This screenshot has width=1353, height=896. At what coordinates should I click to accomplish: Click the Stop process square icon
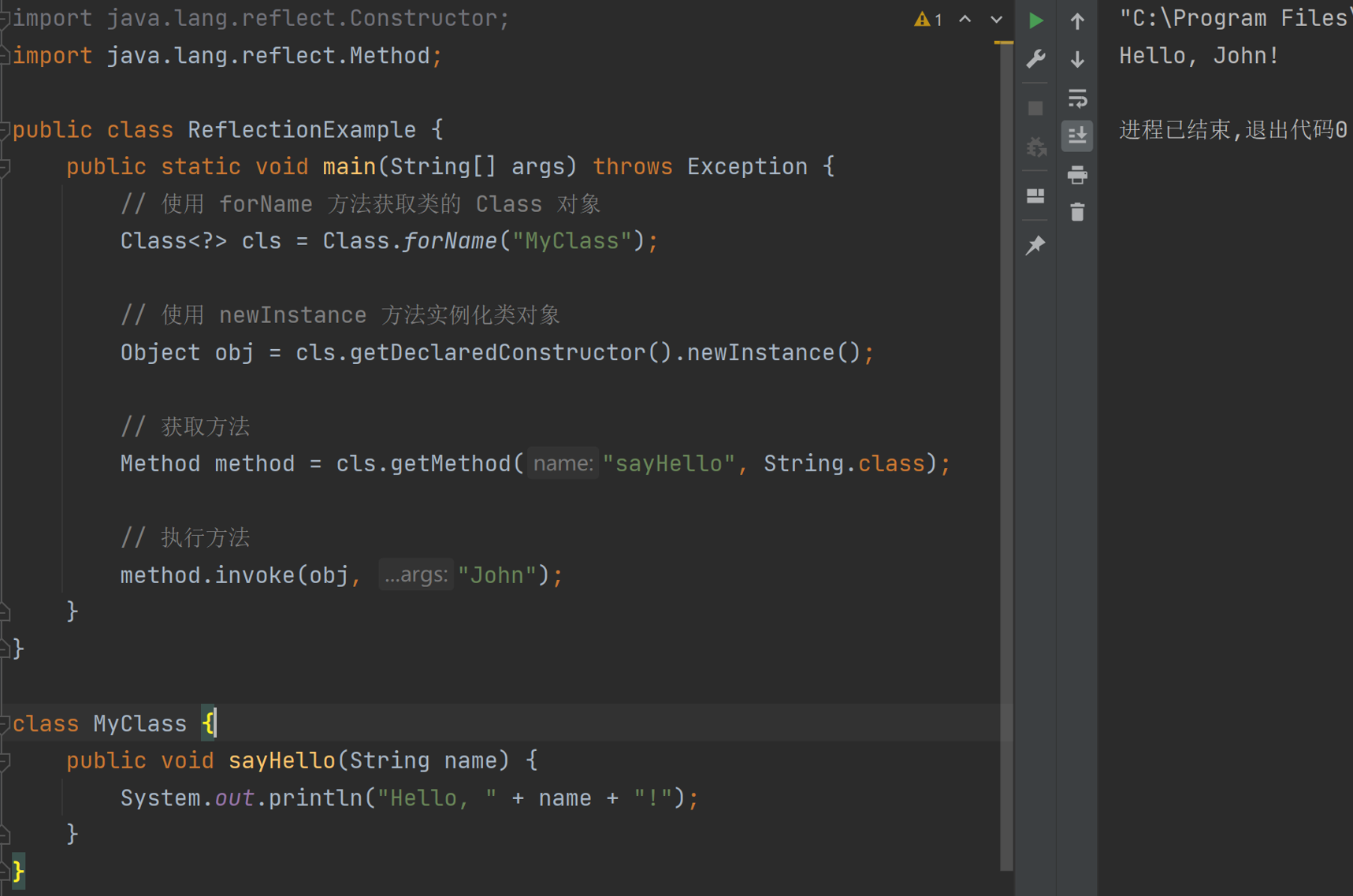click(1035, 108)
